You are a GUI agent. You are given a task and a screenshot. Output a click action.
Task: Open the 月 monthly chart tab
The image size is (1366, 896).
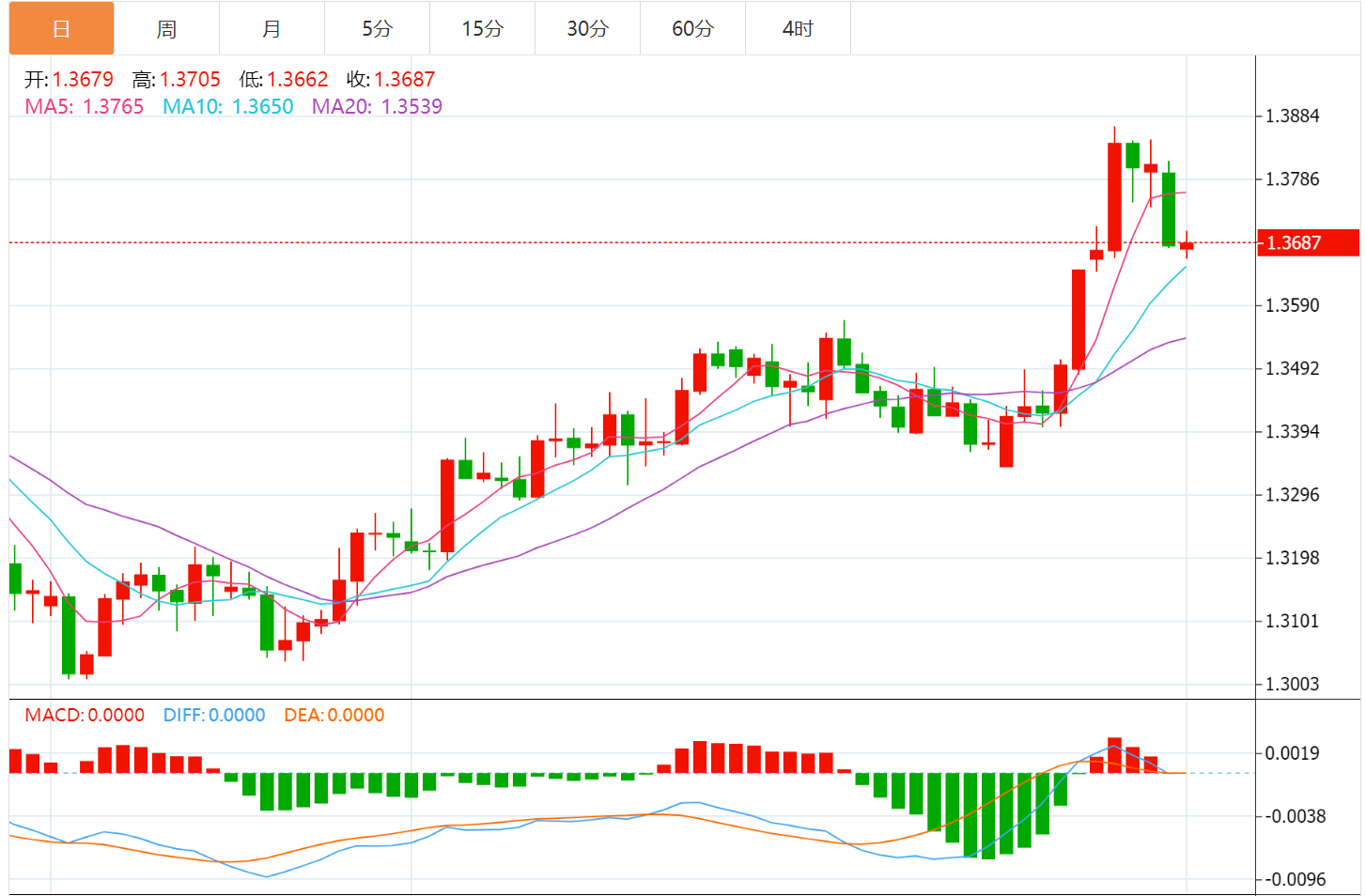[x=272, y=29]
